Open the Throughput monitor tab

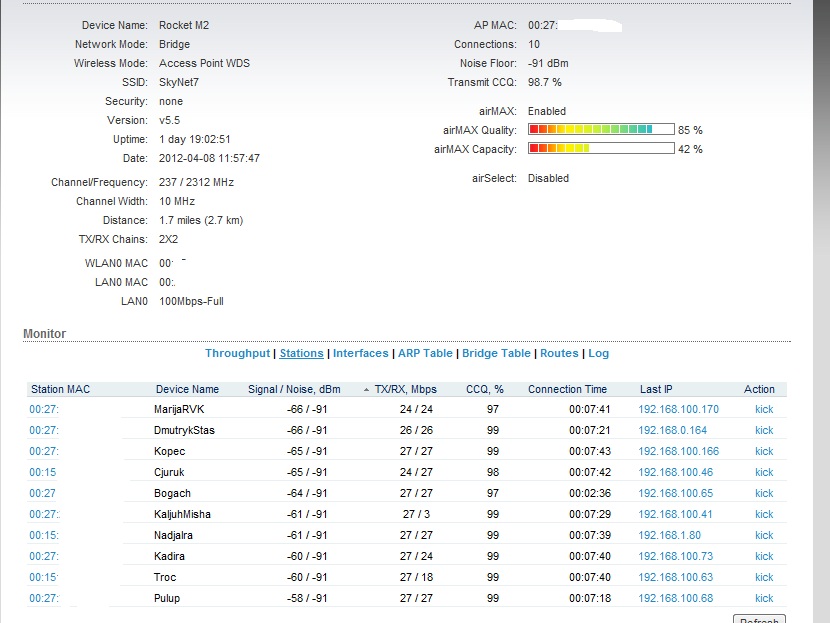point(237,353)
